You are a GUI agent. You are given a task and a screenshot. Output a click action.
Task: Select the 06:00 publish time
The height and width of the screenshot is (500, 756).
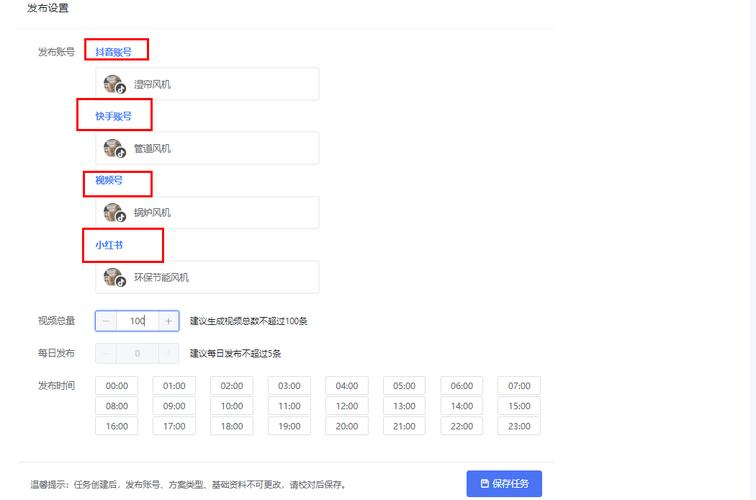click(461, 386)
